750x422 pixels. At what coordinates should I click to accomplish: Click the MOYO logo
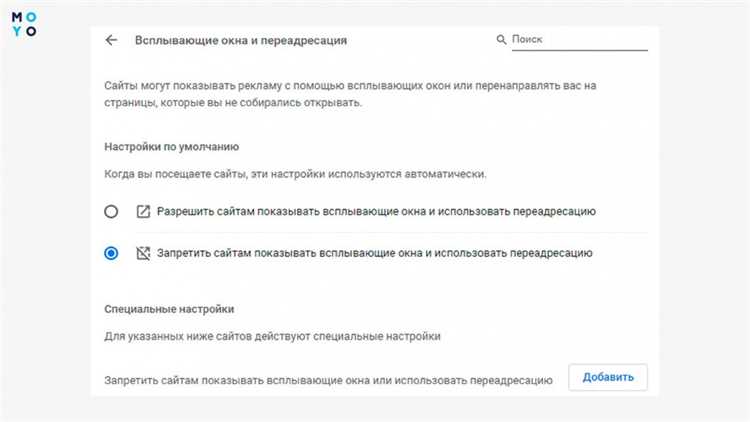24,24
